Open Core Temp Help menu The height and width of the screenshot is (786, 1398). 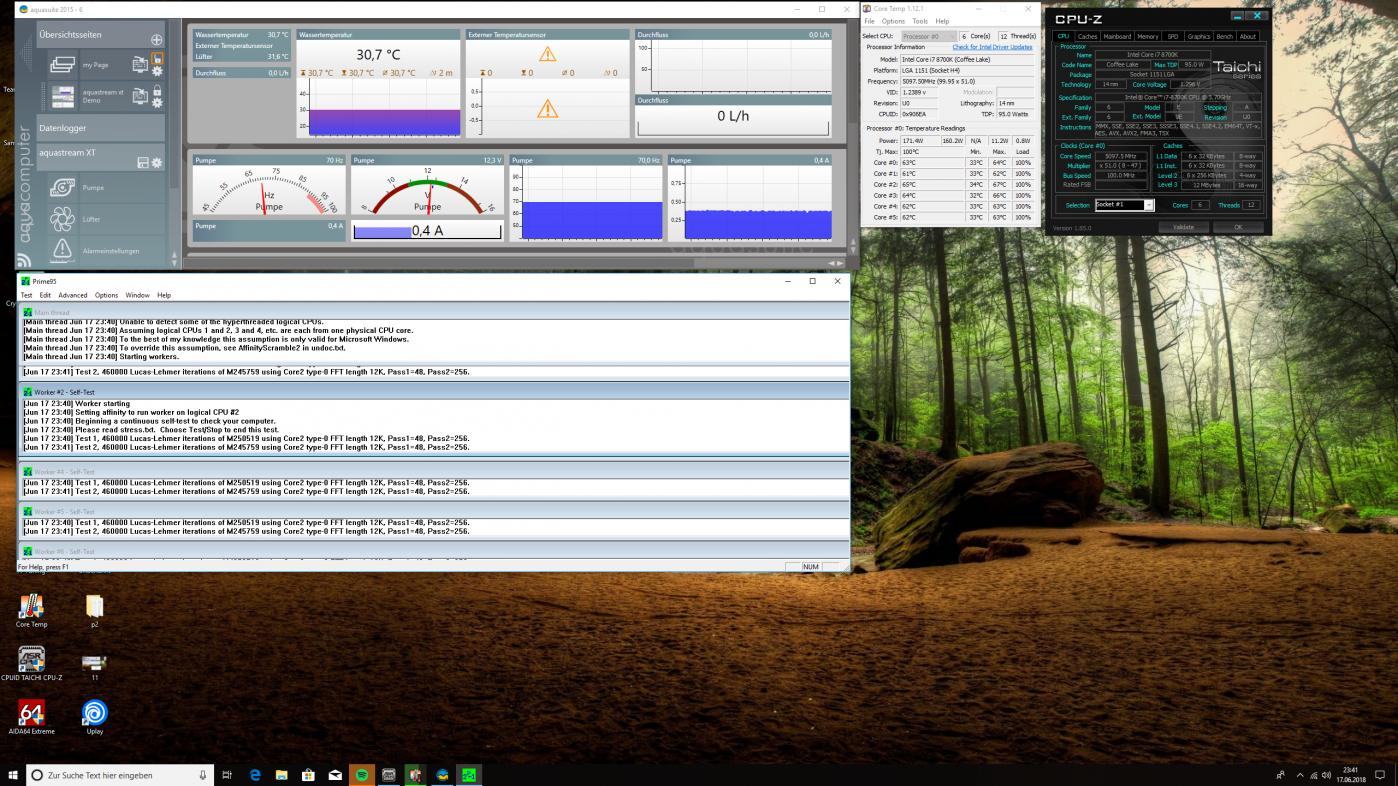942,21
